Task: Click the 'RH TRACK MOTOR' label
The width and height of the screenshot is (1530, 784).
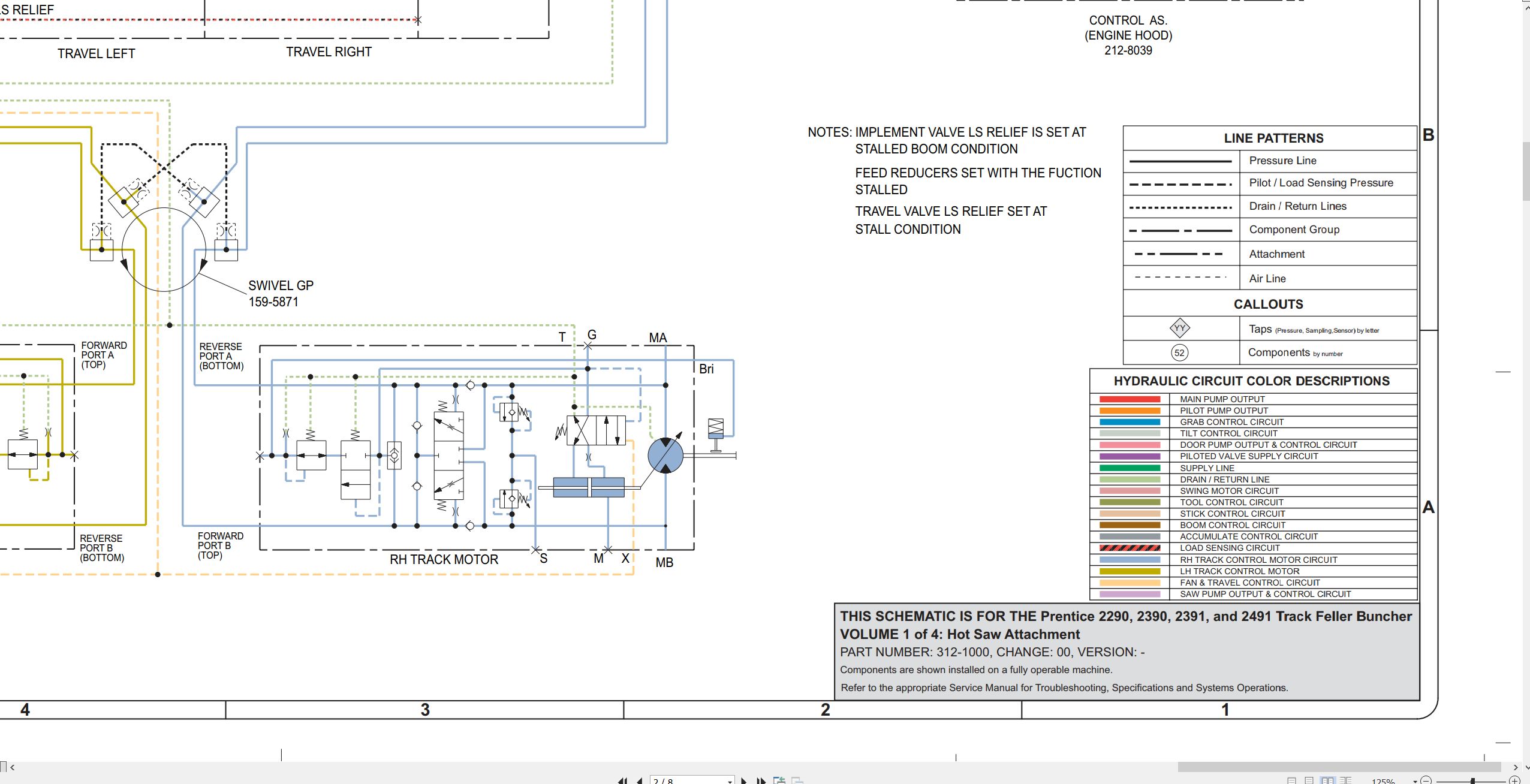Action: click(x=444, y=559)
